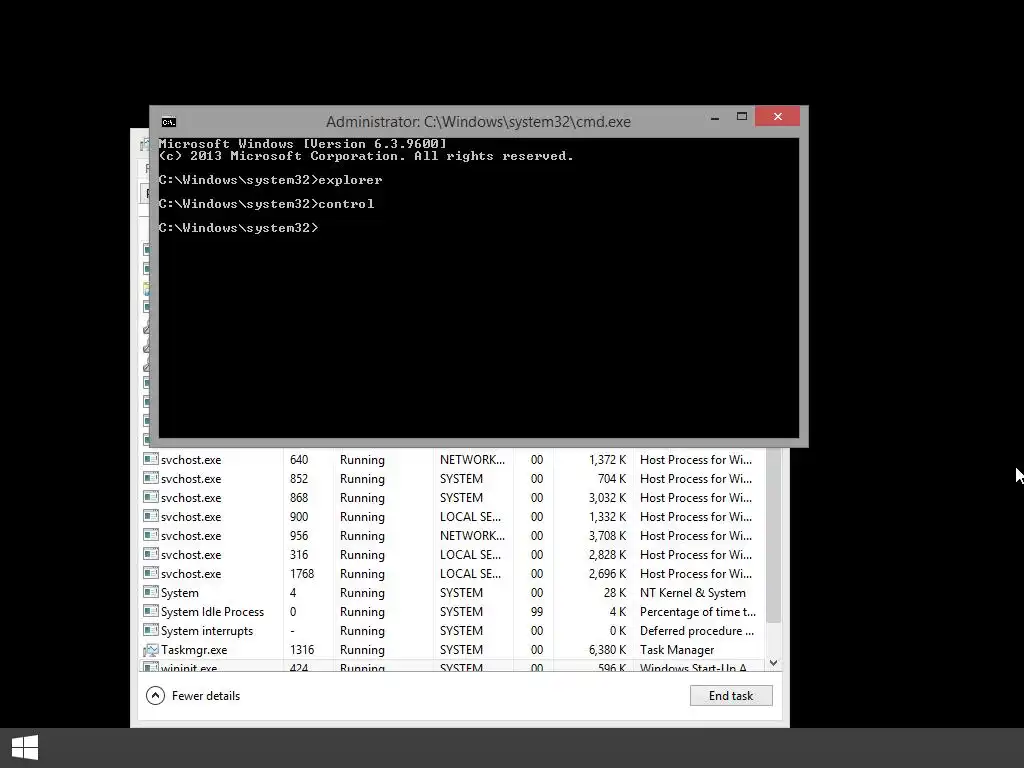Screen dimensions: 1024x768
Task: Click the System Idle Process icon
Action: (x=151, y=611)
